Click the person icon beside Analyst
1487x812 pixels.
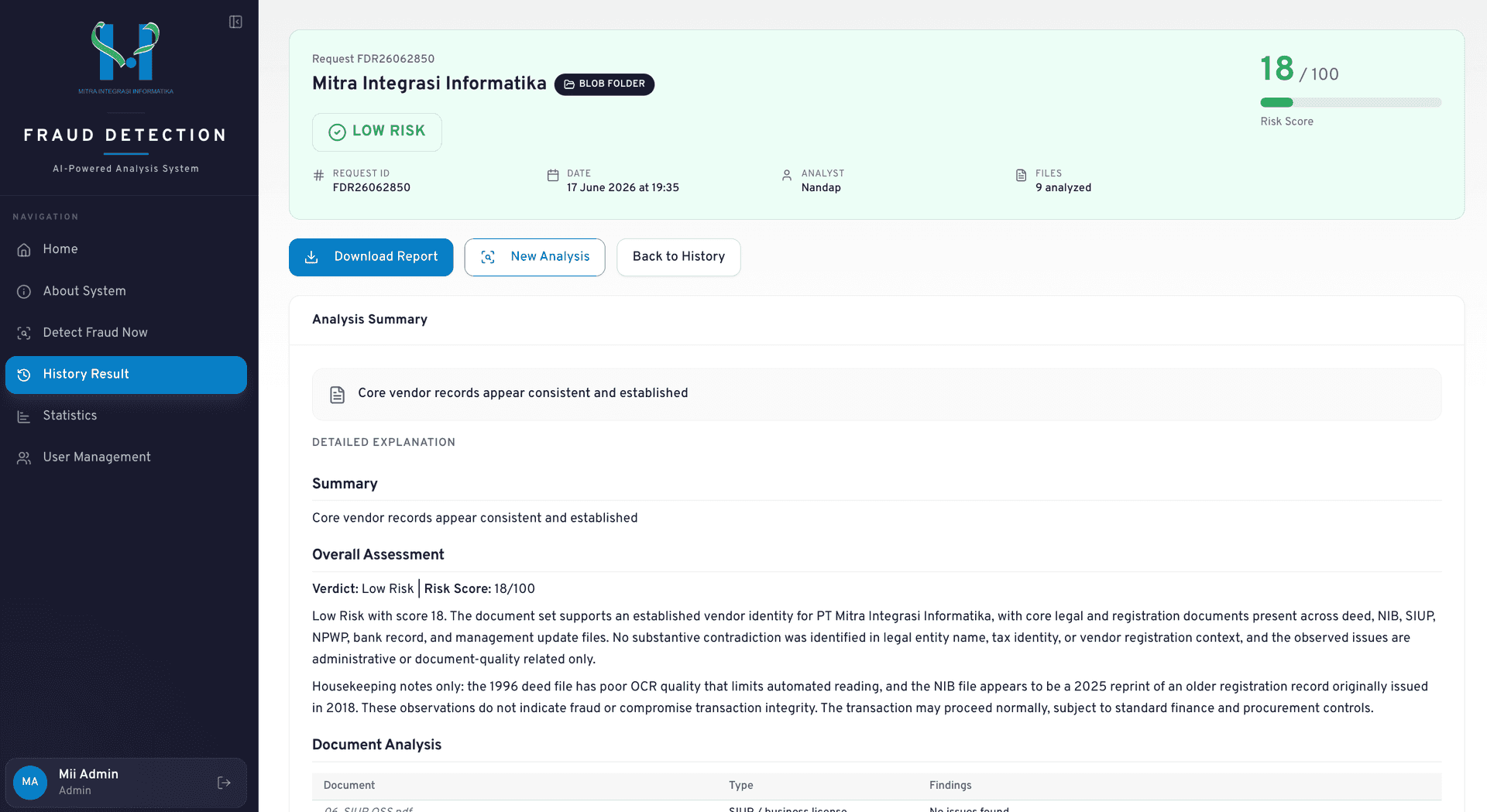[x=787, y=176]
